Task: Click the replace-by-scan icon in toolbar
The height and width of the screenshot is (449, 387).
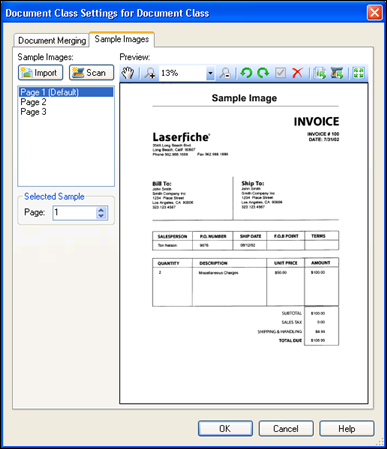Action: [337, 73]
